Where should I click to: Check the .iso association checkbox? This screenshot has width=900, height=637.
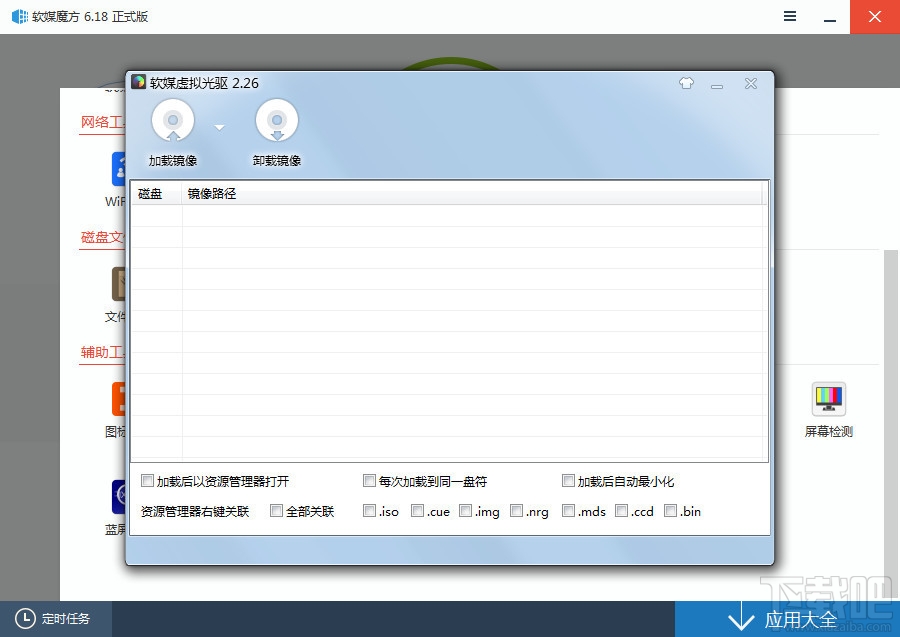[370, 511]
